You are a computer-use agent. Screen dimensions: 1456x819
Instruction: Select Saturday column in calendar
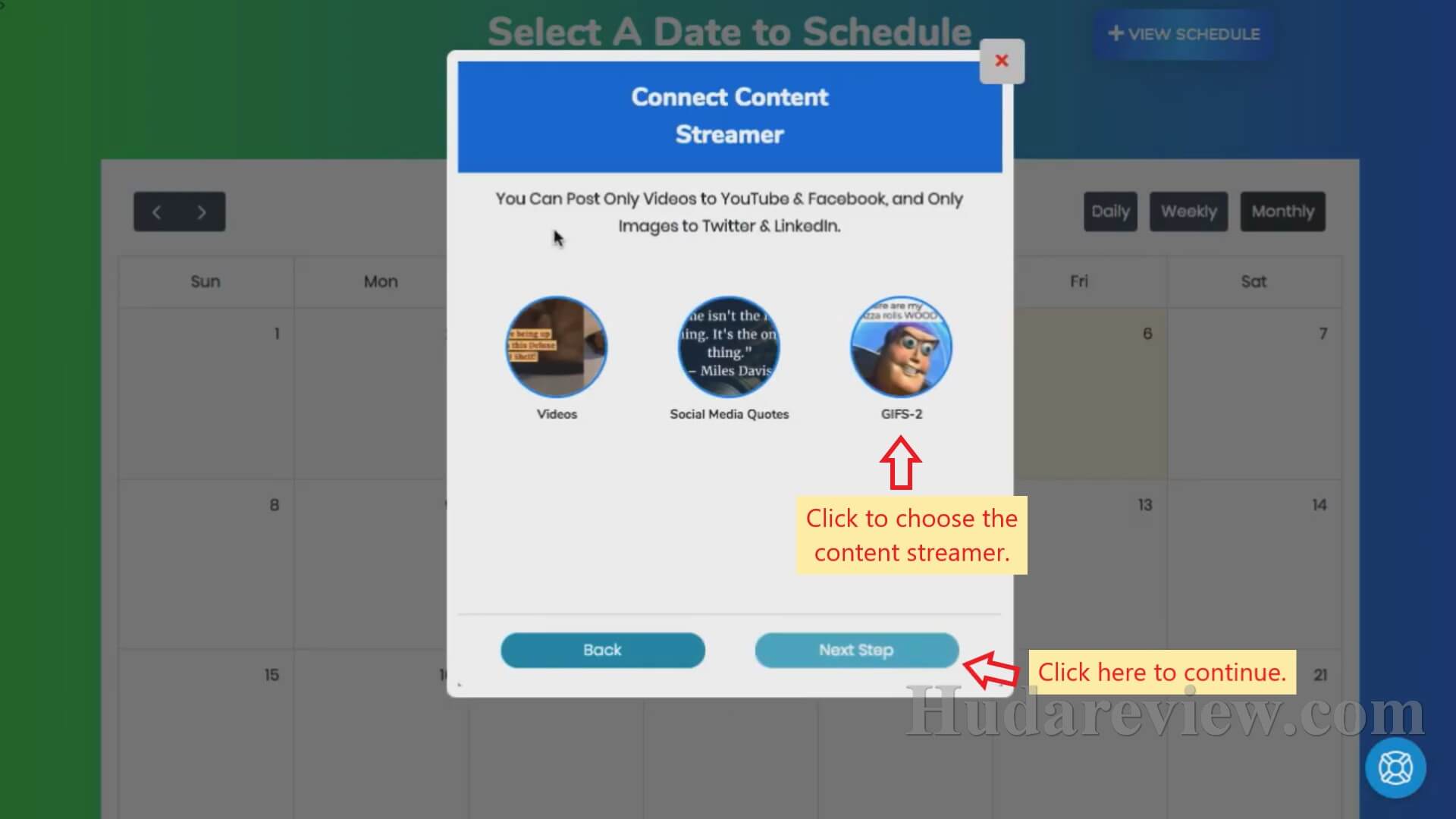pos(1253,281)
